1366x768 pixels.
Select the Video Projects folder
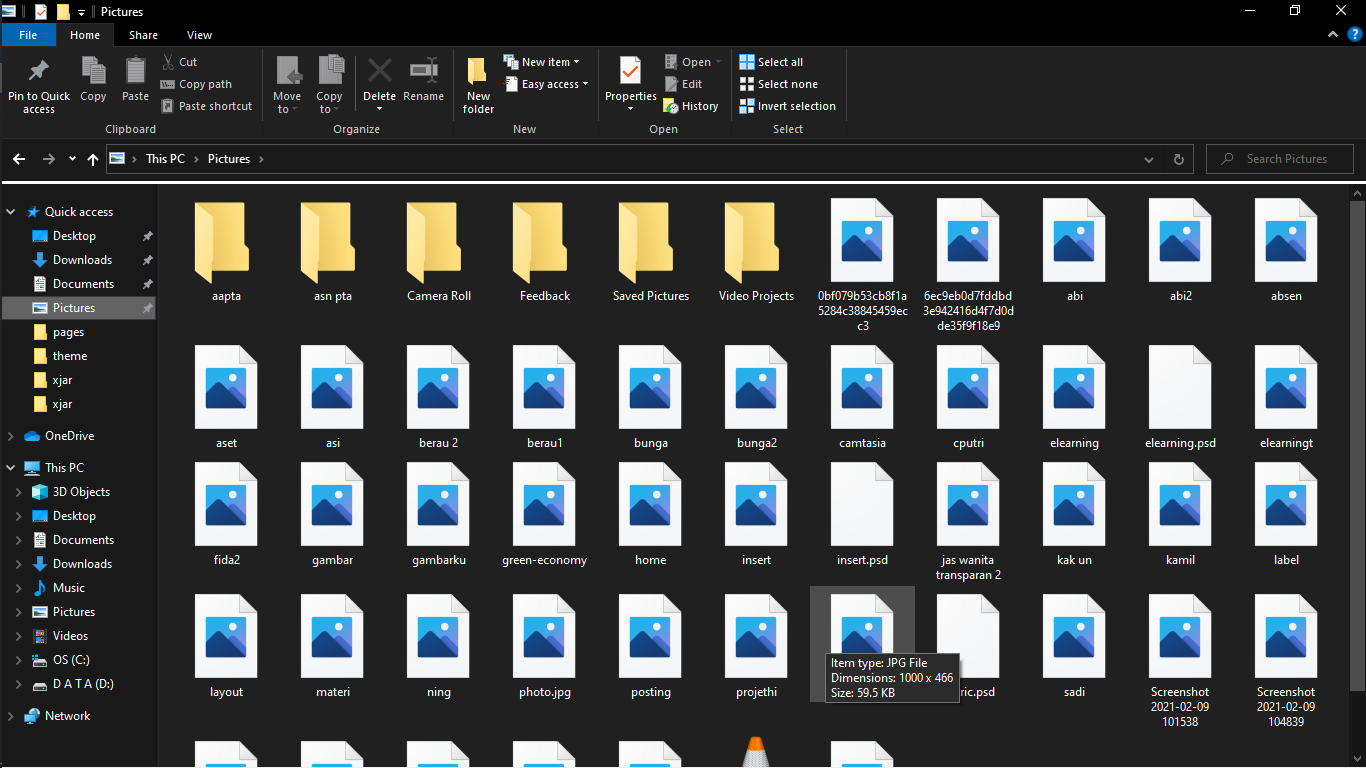pyautogui.click(x=757, y=250)
